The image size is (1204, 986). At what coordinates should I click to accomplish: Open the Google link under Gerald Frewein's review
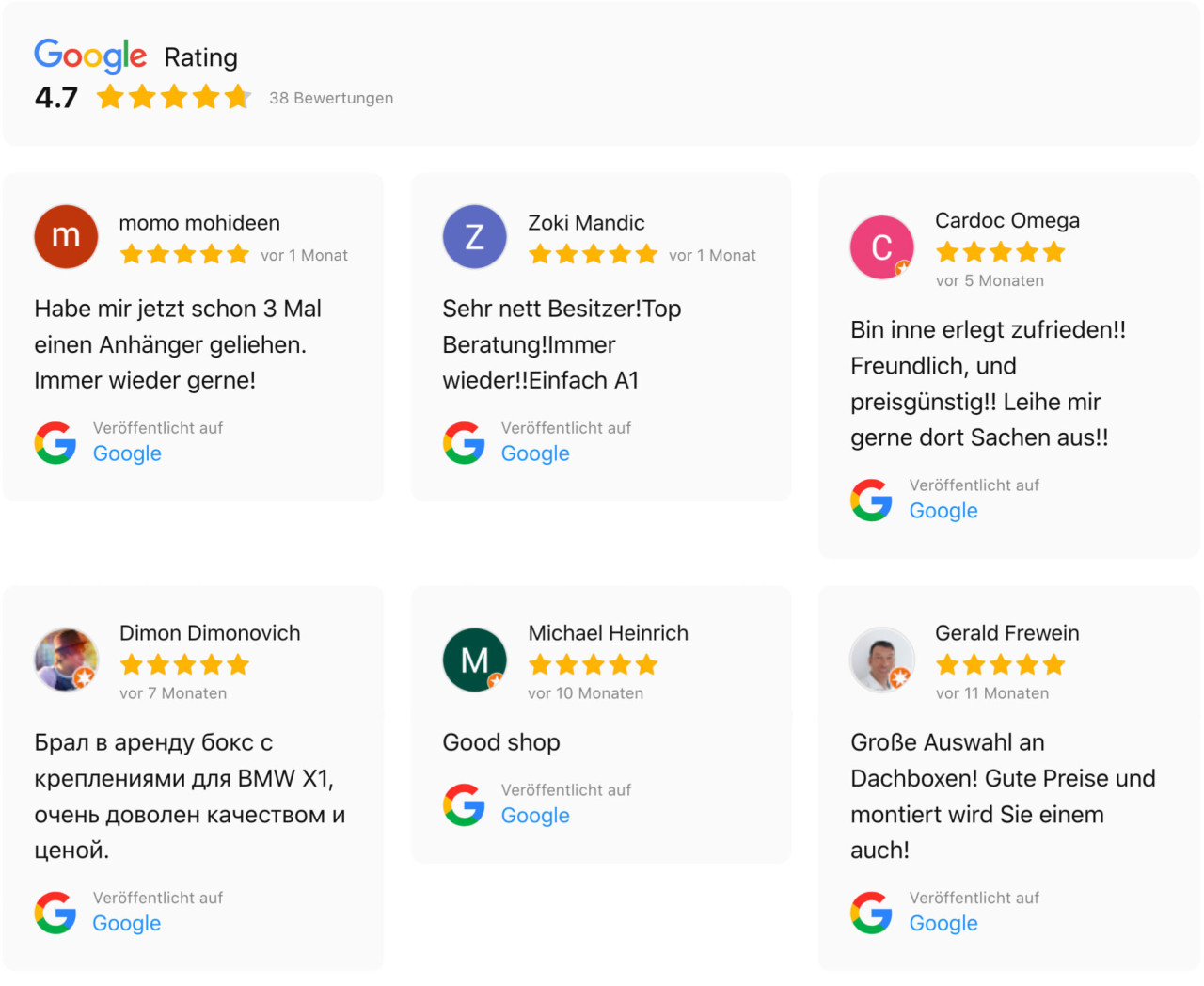(x=943, y=923)
